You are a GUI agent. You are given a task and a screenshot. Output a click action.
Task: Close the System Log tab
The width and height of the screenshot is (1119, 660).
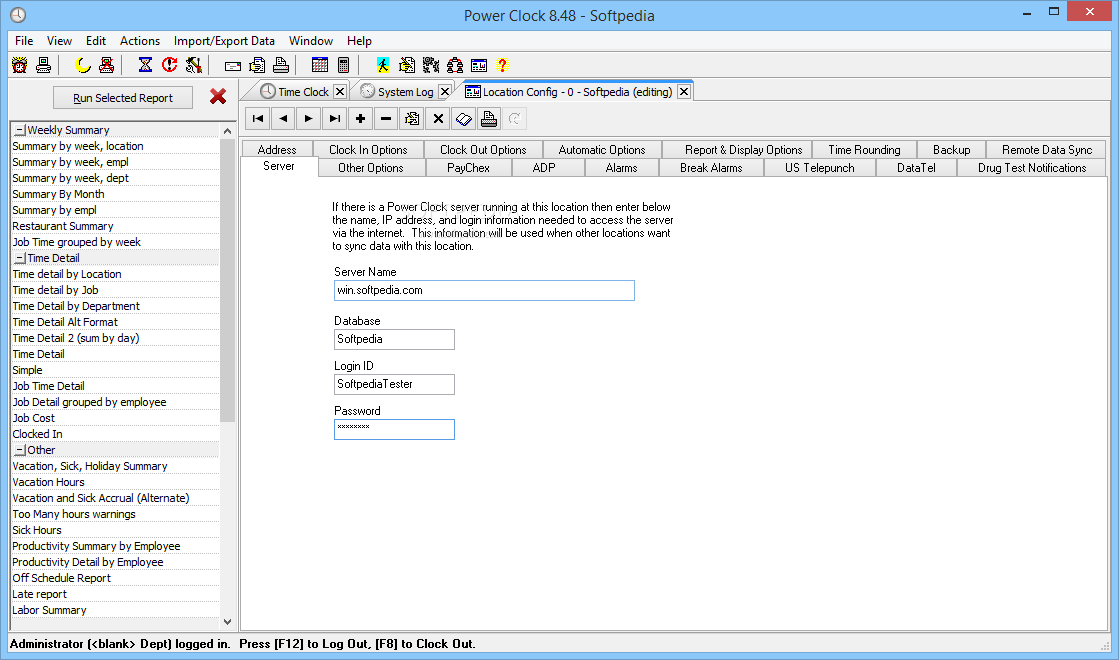click(445, 91)
